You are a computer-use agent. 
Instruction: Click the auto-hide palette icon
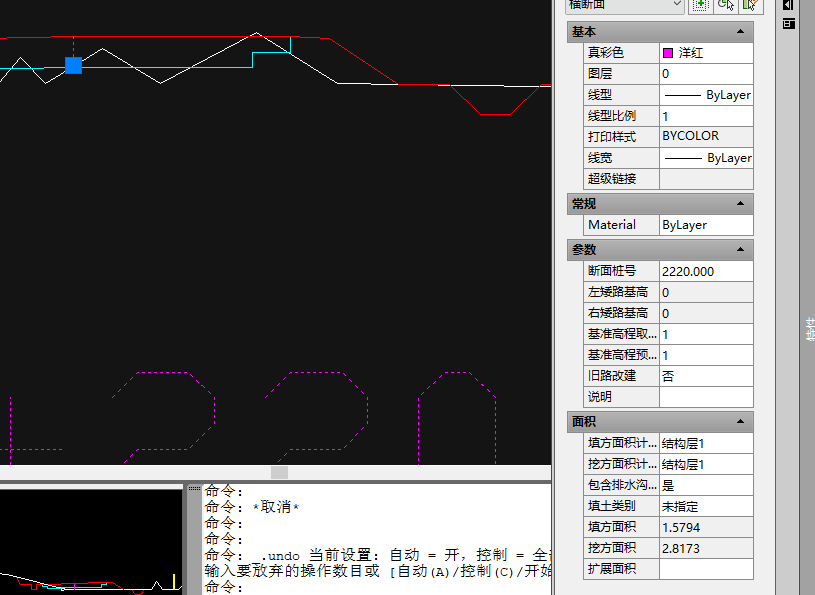788,5
